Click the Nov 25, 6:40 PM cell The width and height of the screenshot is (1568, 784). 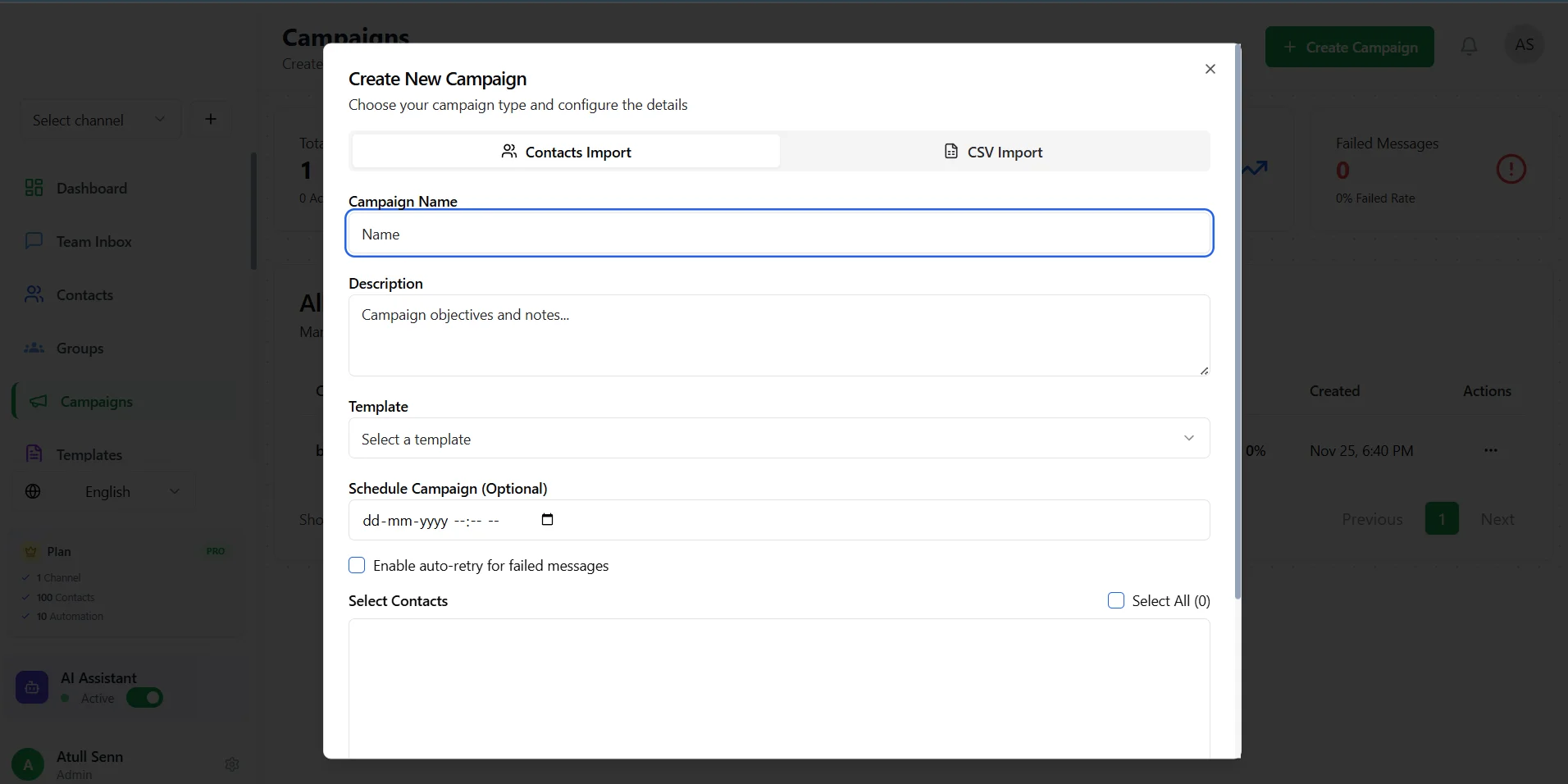tap(1361, 450)
